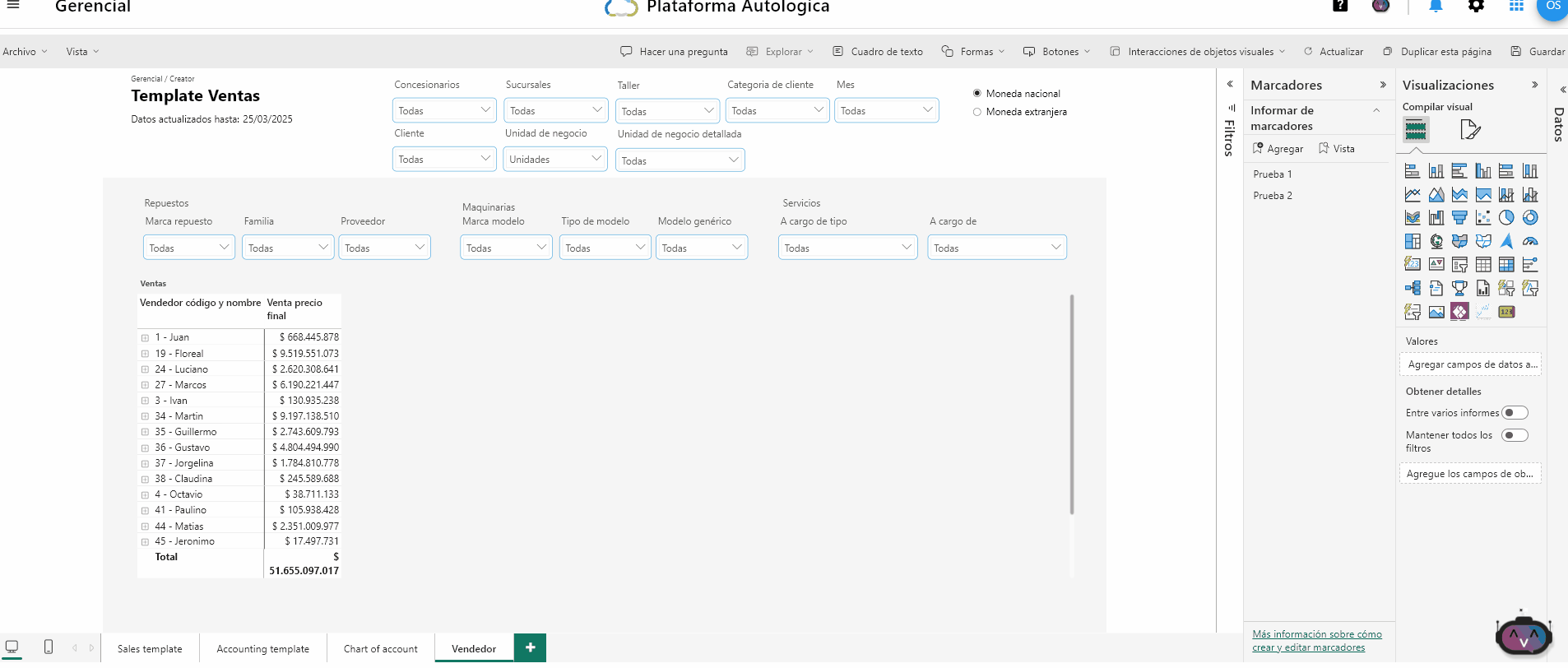
Task: Select Moneda extranjera radio option
Action: tap(977, 112)
